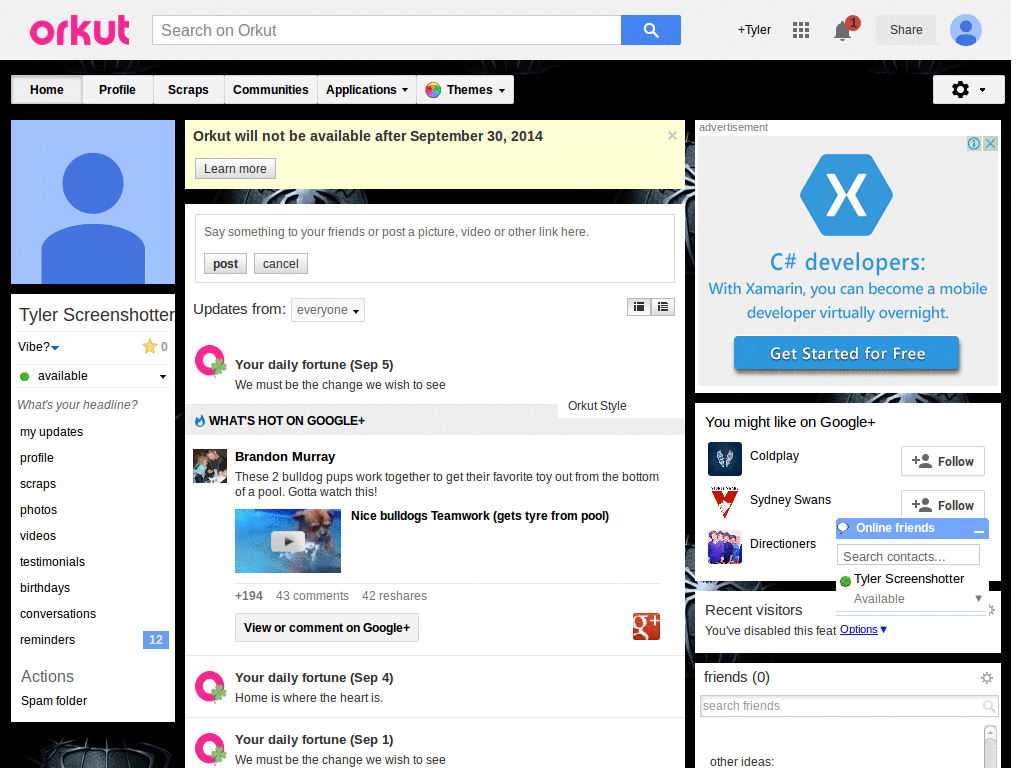The width and height of the screenshot is (1024, 768).
Task: Open the +Tyler link
Action: coord(754,30)
